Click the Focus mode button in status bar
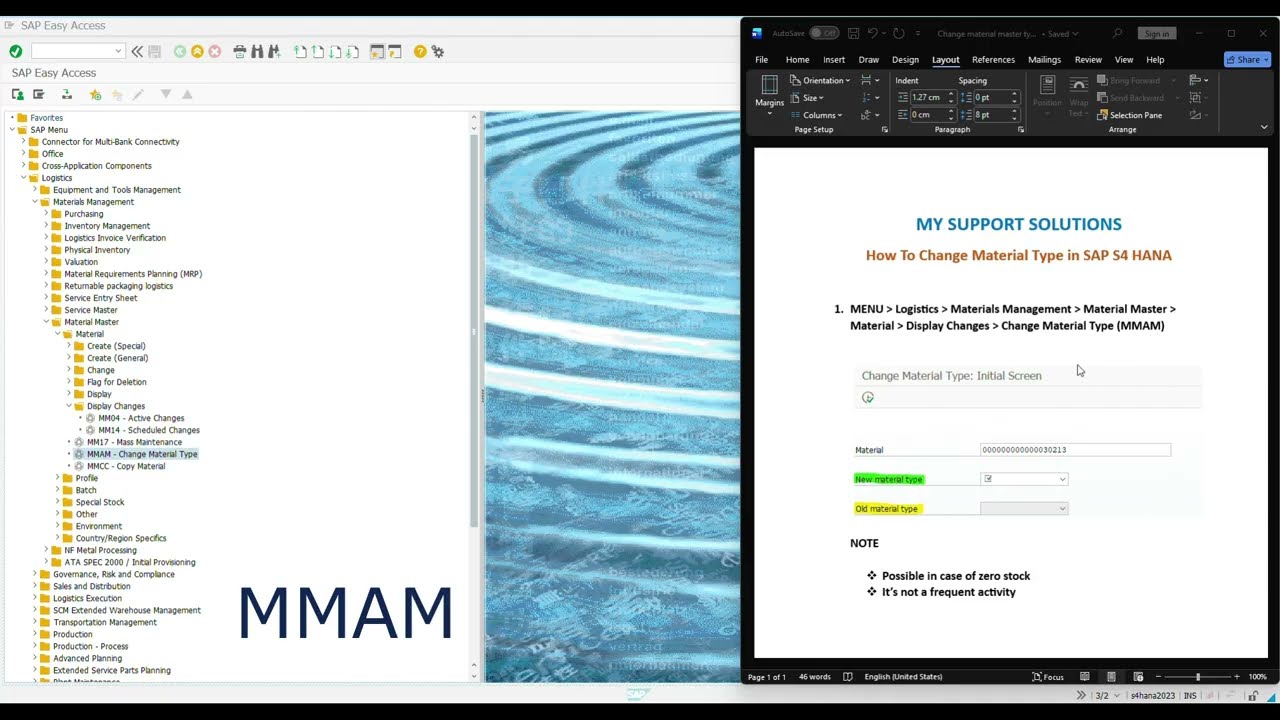1280x720 pixels. 1048,677
